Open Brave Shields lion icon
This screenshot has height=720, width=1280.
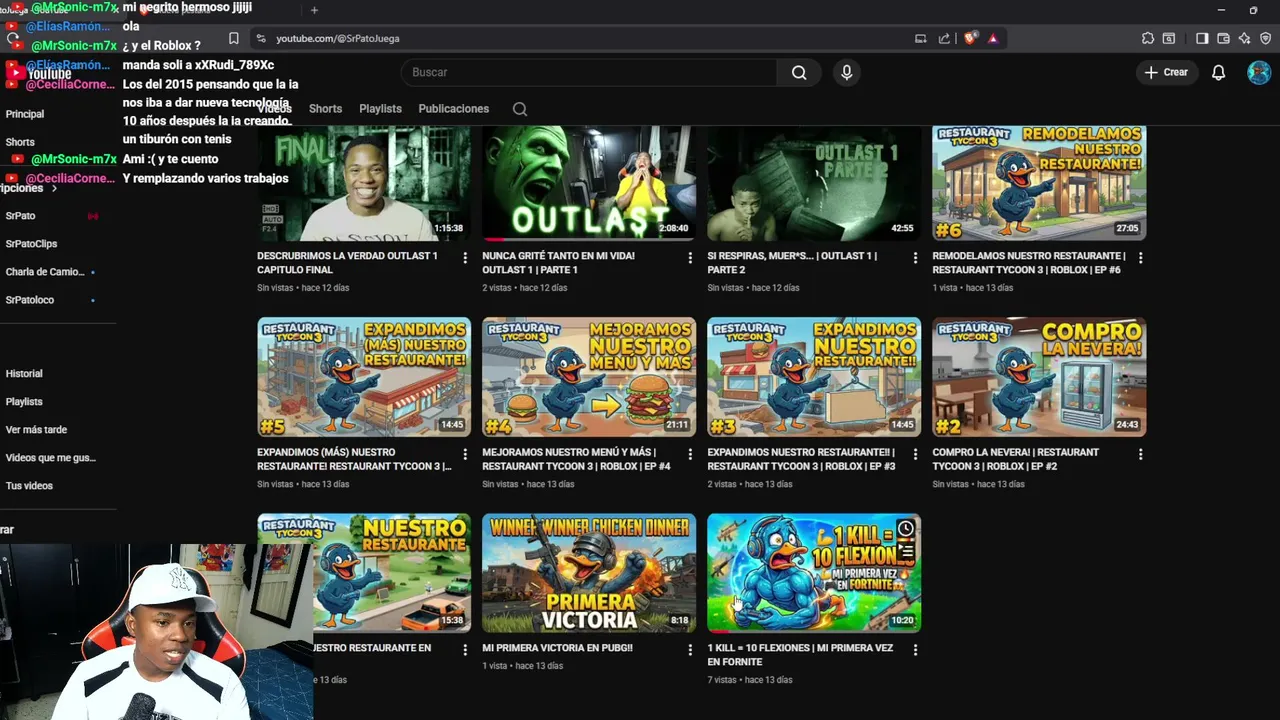(970, 38)
